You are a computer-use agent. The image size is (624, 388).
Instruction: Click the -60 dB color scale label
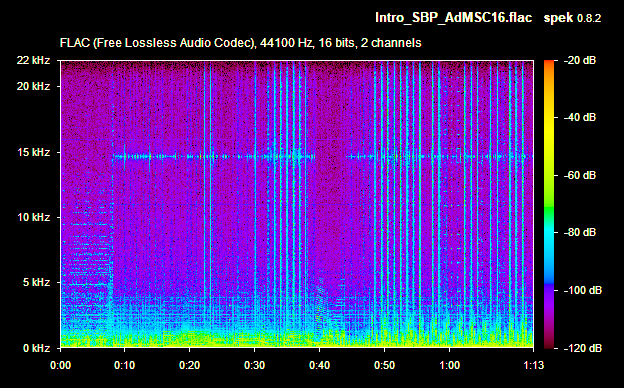click(580, 175)
